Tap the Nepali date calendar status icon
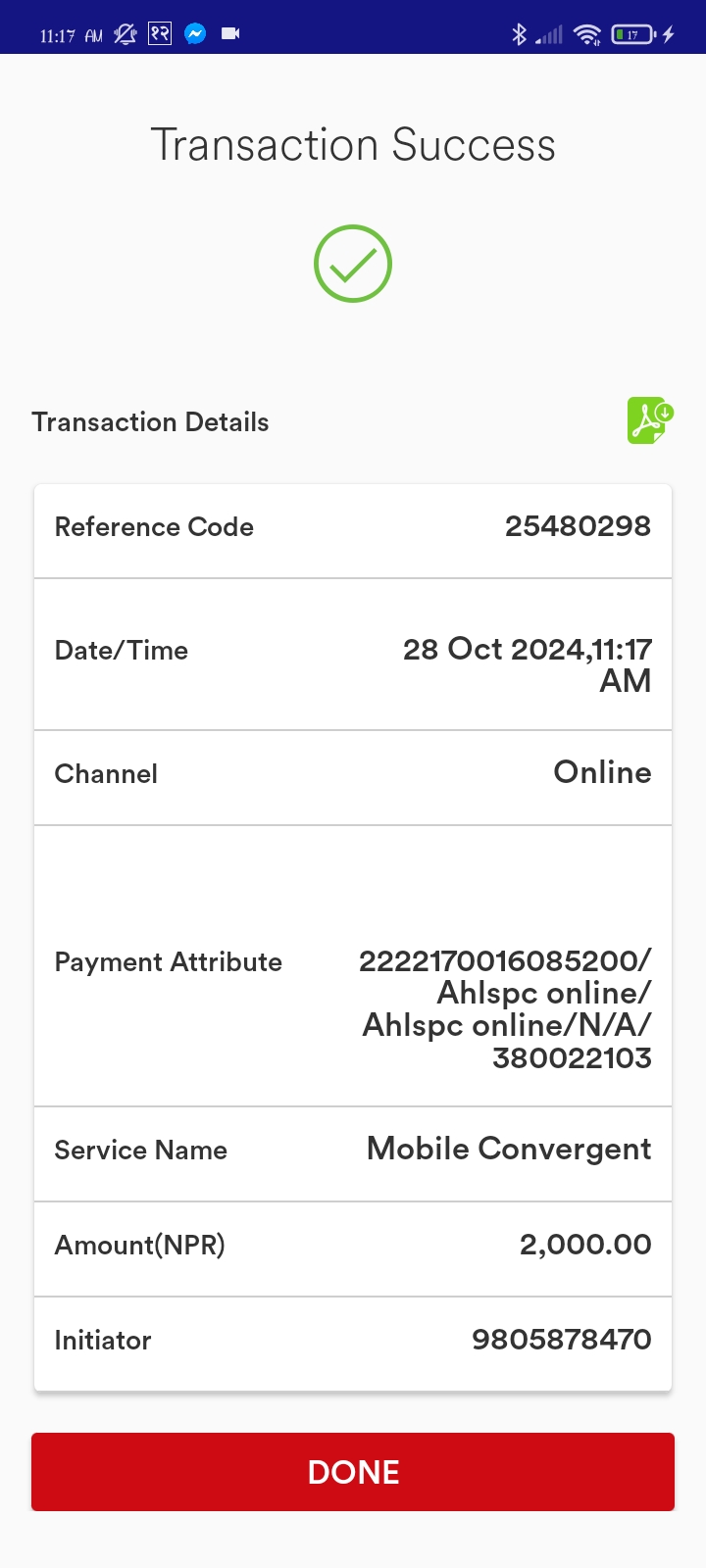Viewport: 706px width, 1568px height. click(160, 33)
